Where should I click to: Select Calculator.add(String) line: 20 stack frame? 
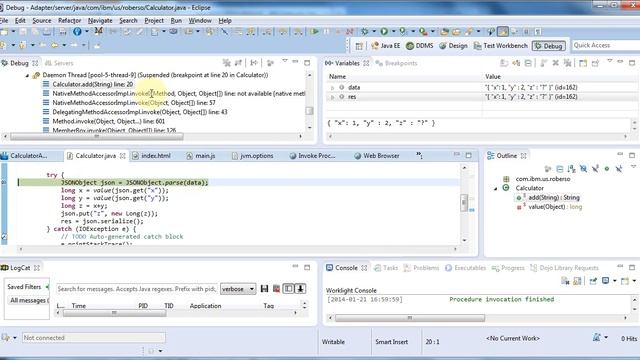(93, 84)
